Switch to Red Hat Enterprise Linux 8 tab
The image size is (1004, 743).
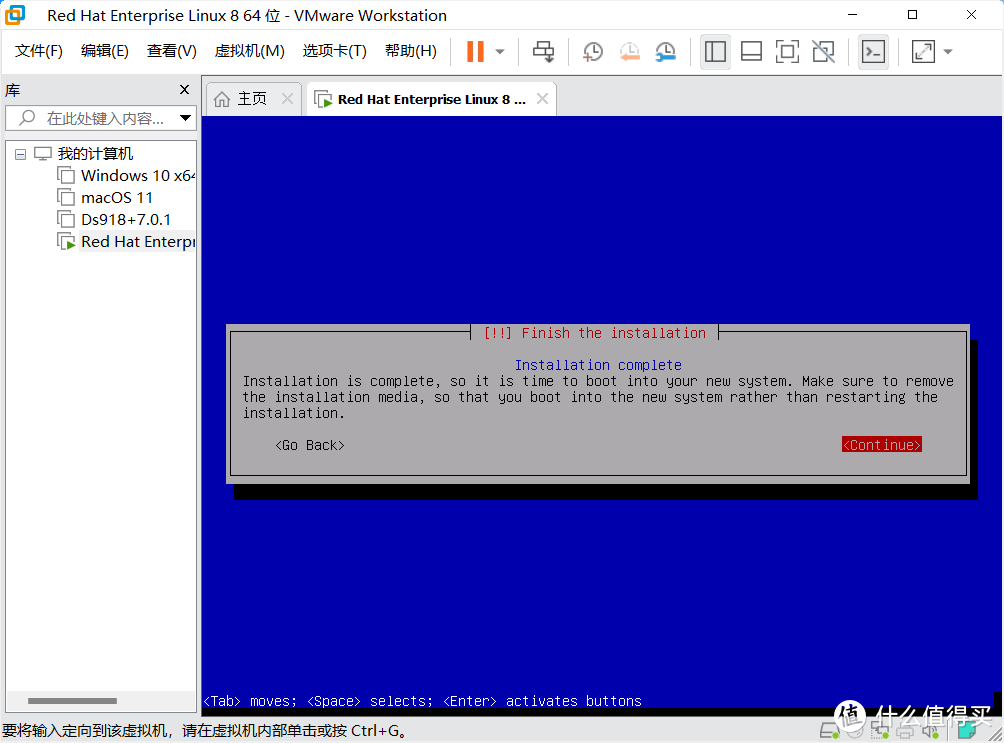[x=432, y=99]
